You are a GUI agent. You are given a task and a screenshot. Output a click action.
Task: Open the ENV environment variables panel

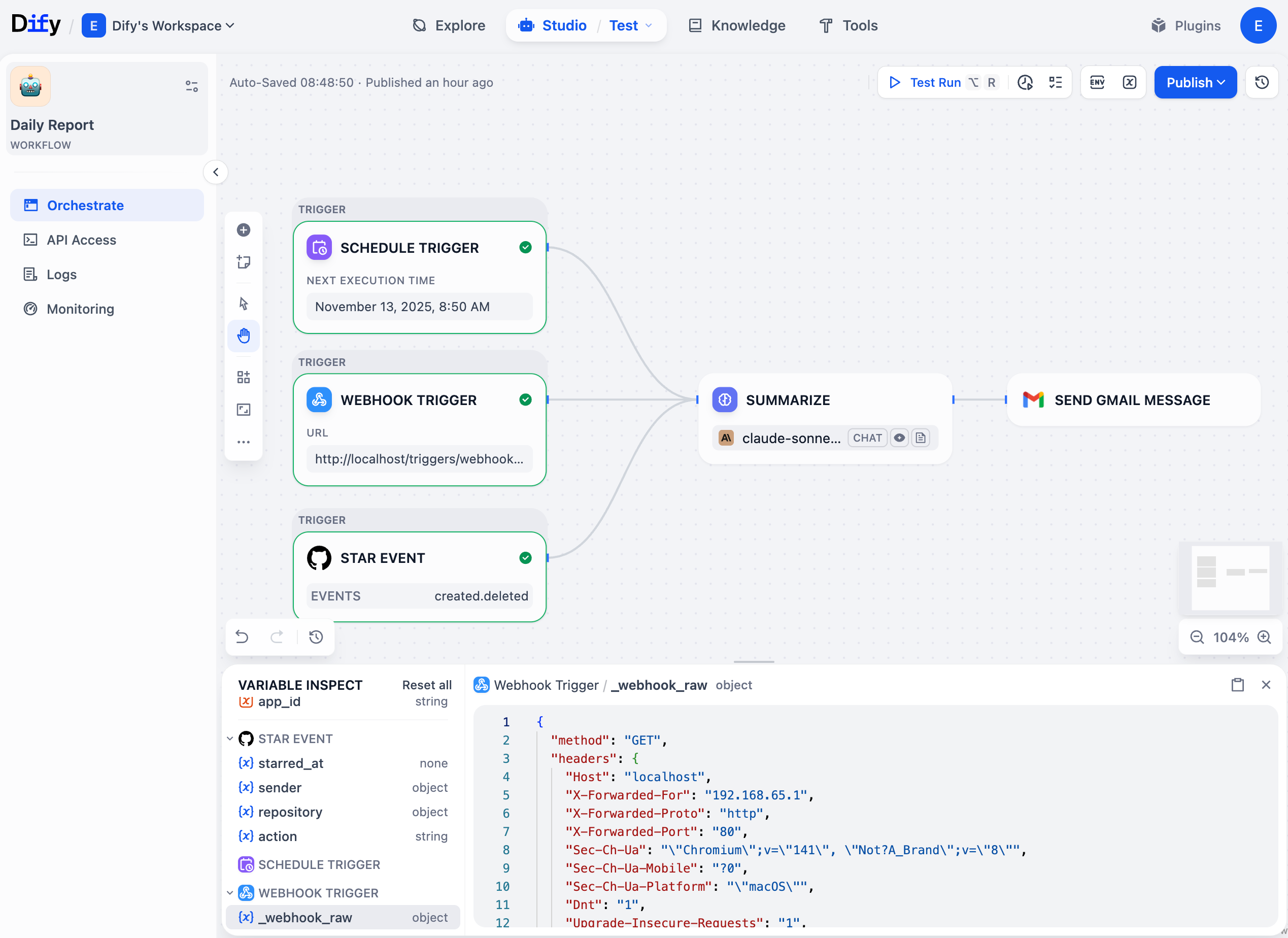pos(1097,82)
